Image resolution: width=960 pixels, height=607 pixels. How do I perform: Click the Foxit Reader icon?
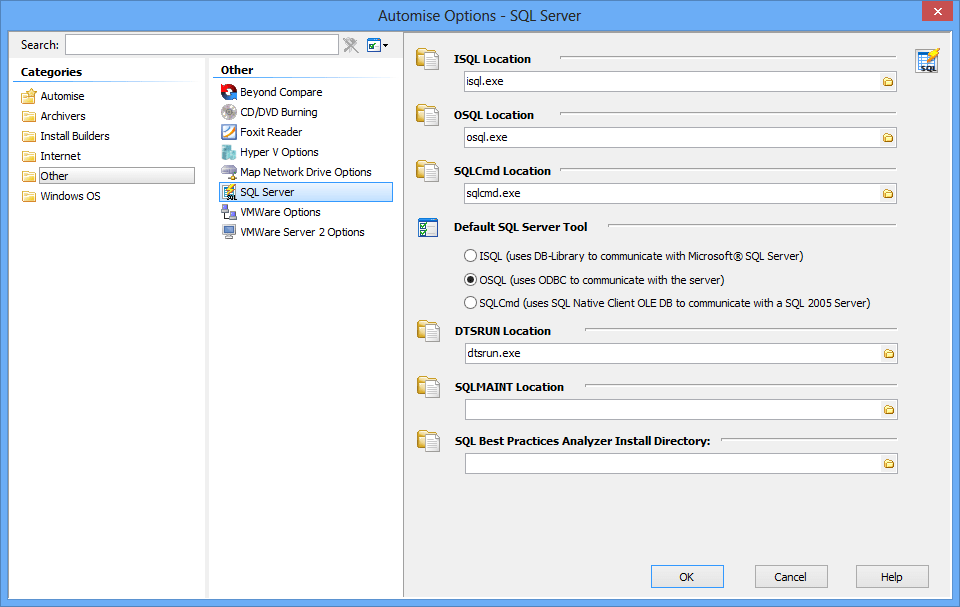[229, 132]
